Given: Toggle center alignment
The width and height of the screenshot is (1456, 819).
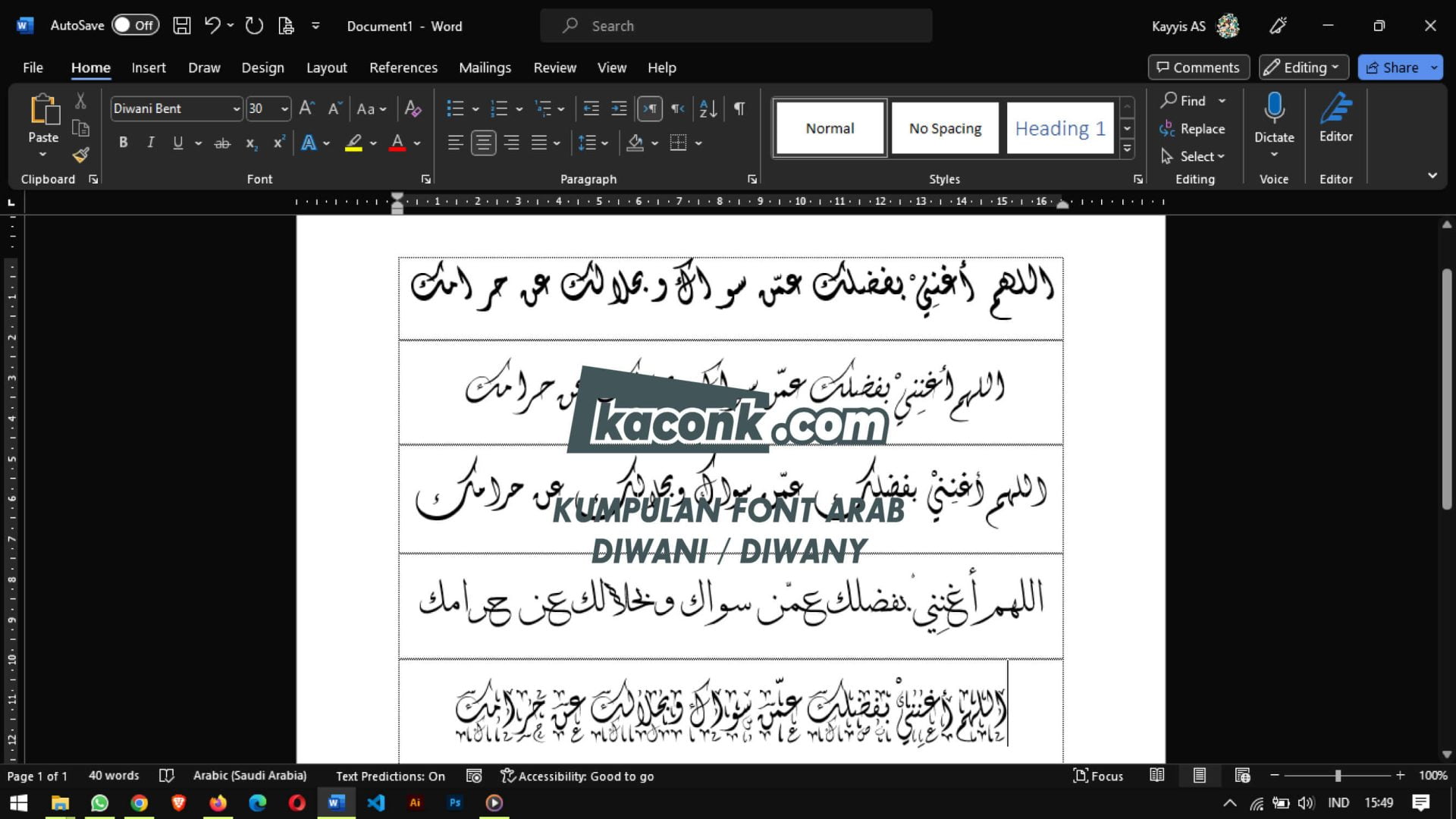Looking at the screenshot, I should [x=483, y=143].
